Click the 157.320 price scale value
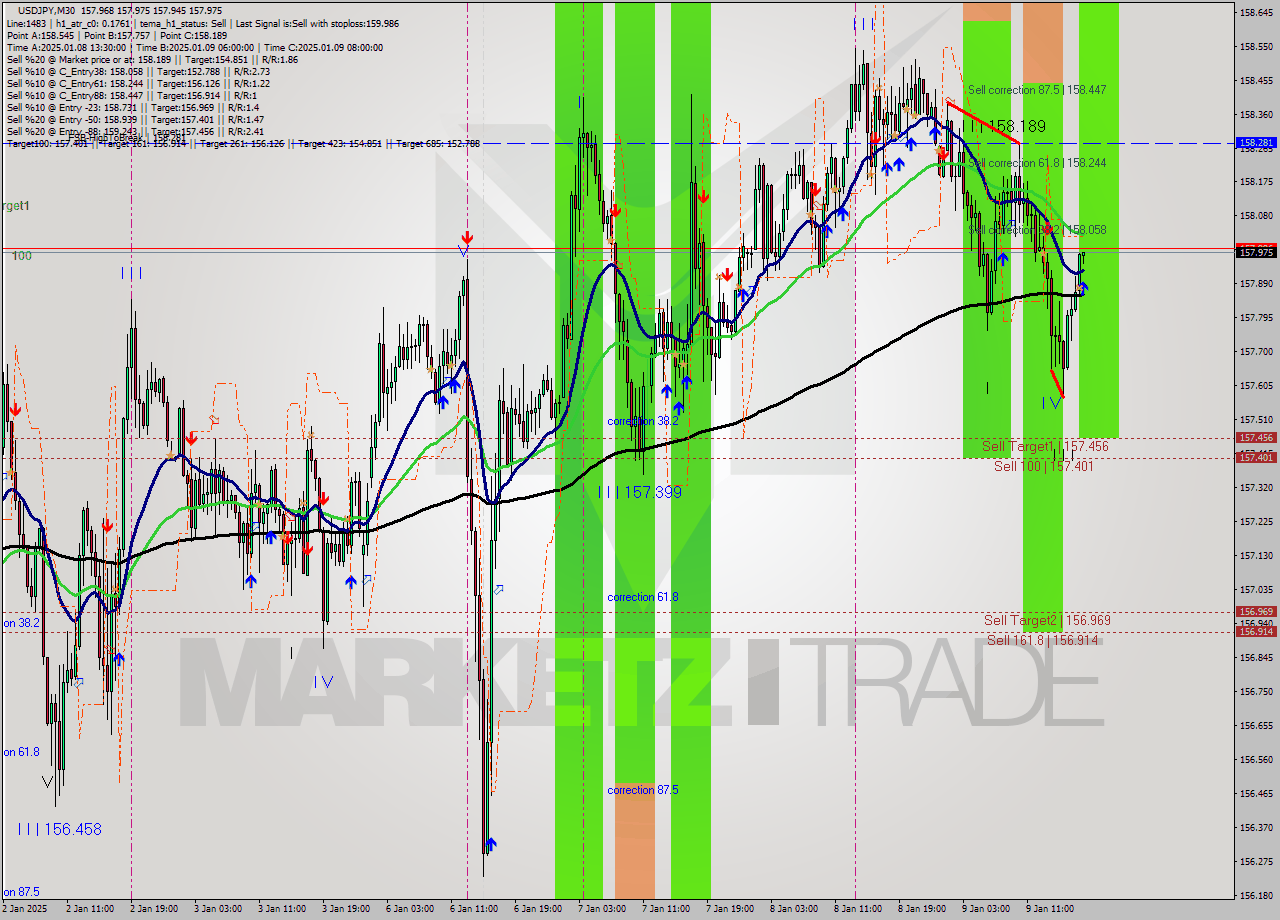Viewport: 1280px width, 920px height. [1256, 487]
